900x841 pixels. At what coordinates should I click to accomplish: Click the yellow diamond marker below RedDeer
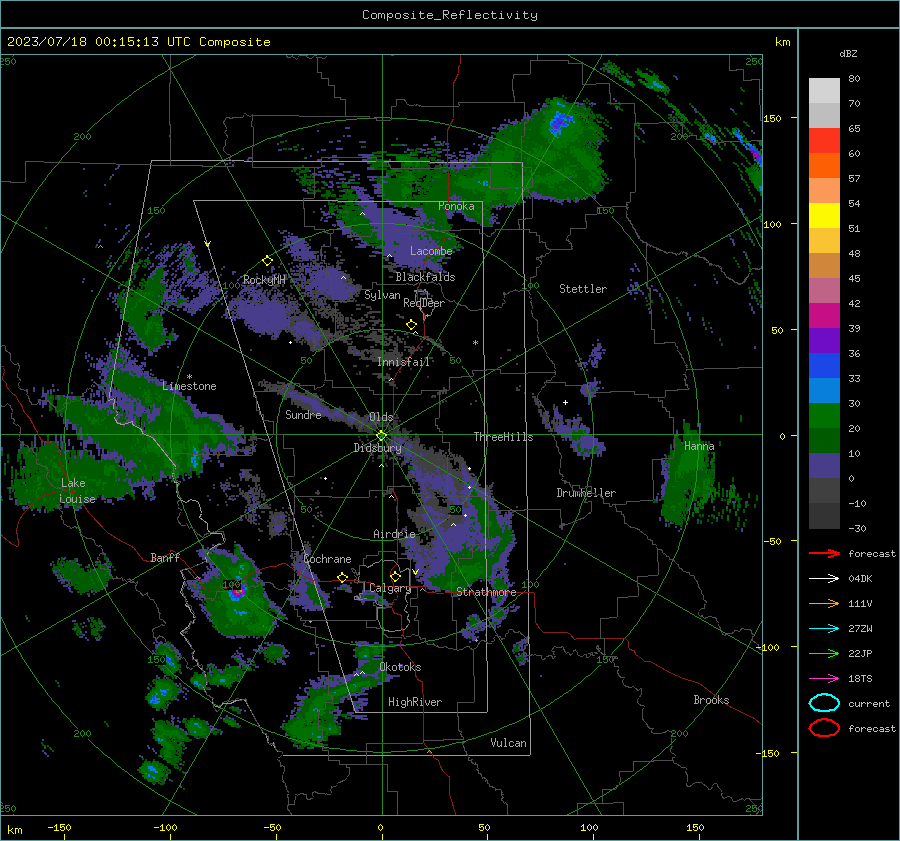click(411, 325)
